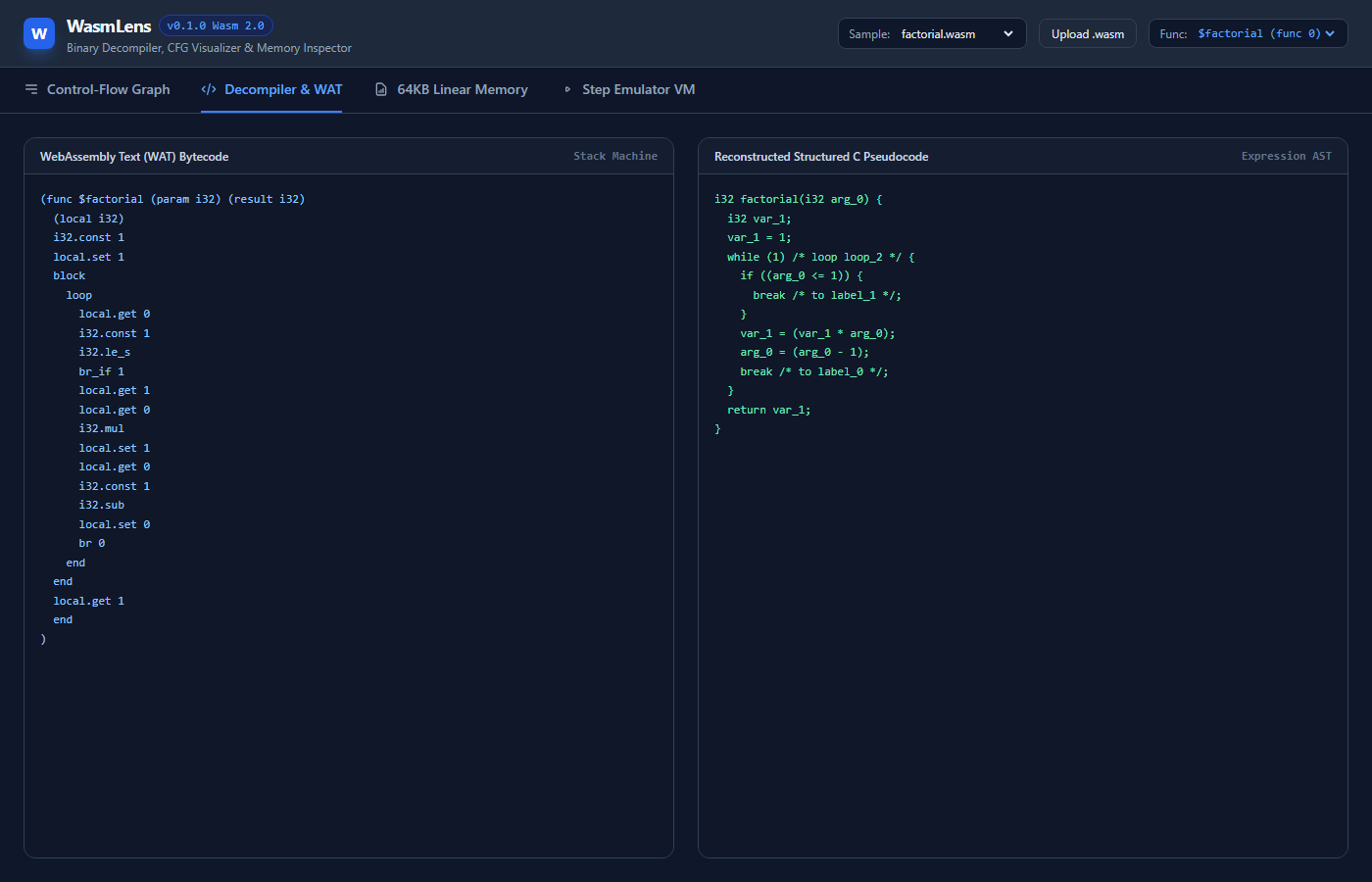
Task: Click the br 0 instruction
Action: pyautogui.click(x=92, y=543)
